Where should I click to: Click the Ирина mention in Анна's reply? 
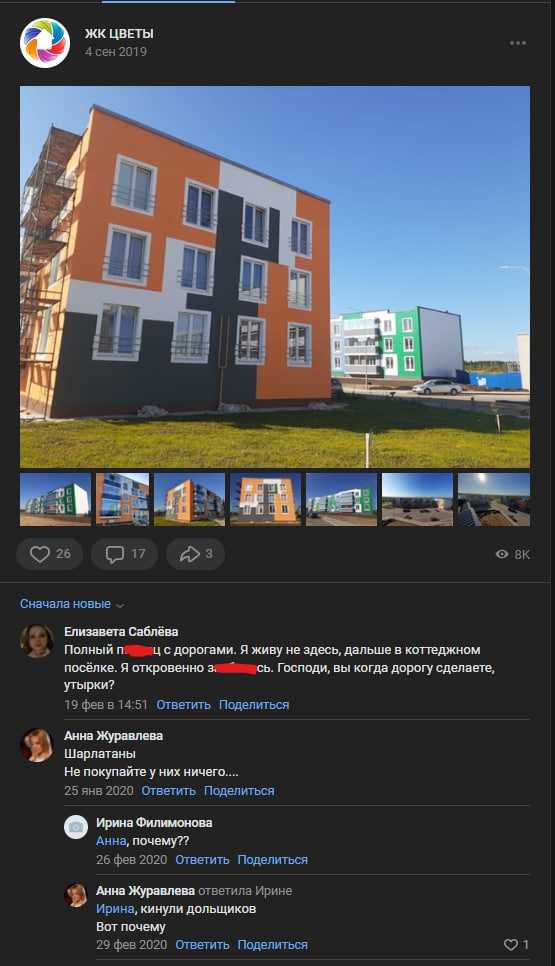pyautogui.click(x=115, y=909)
